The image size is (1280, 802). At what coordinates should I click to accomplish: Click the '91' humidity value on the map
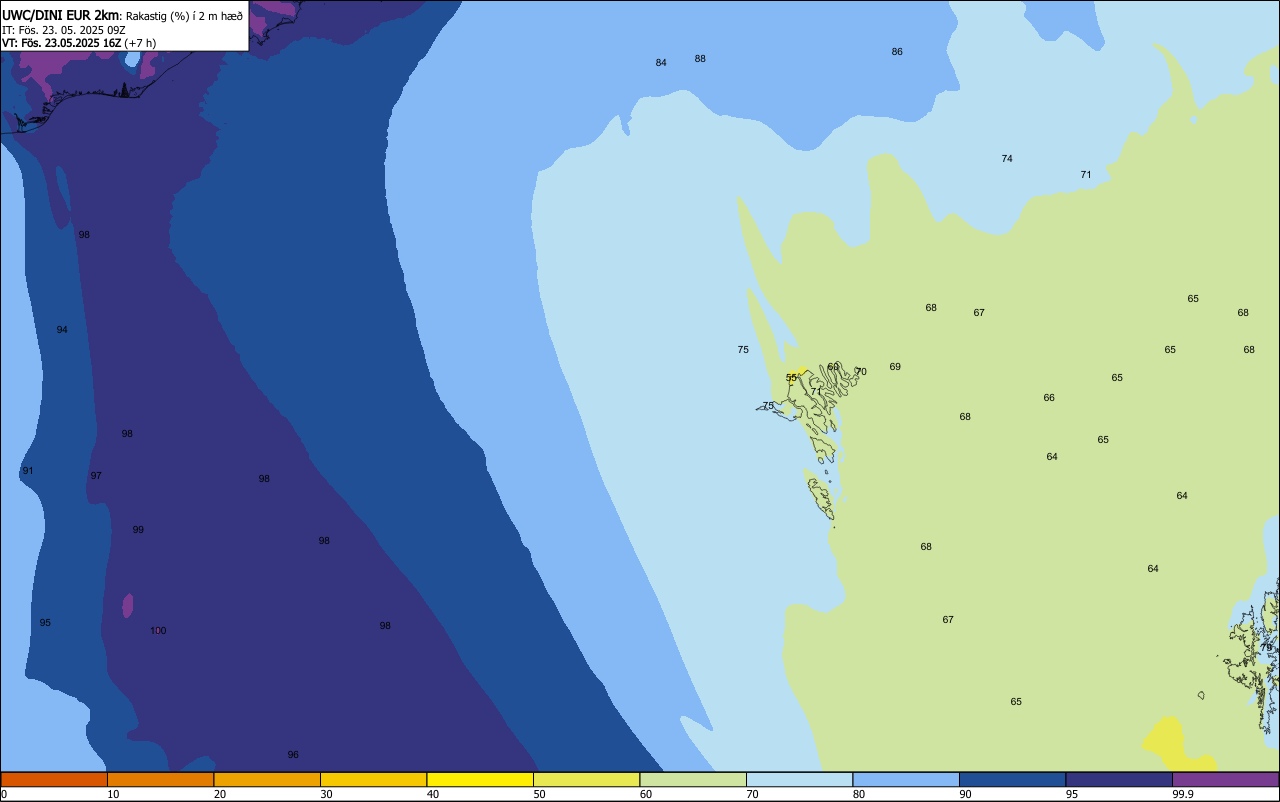click(28, 471)
